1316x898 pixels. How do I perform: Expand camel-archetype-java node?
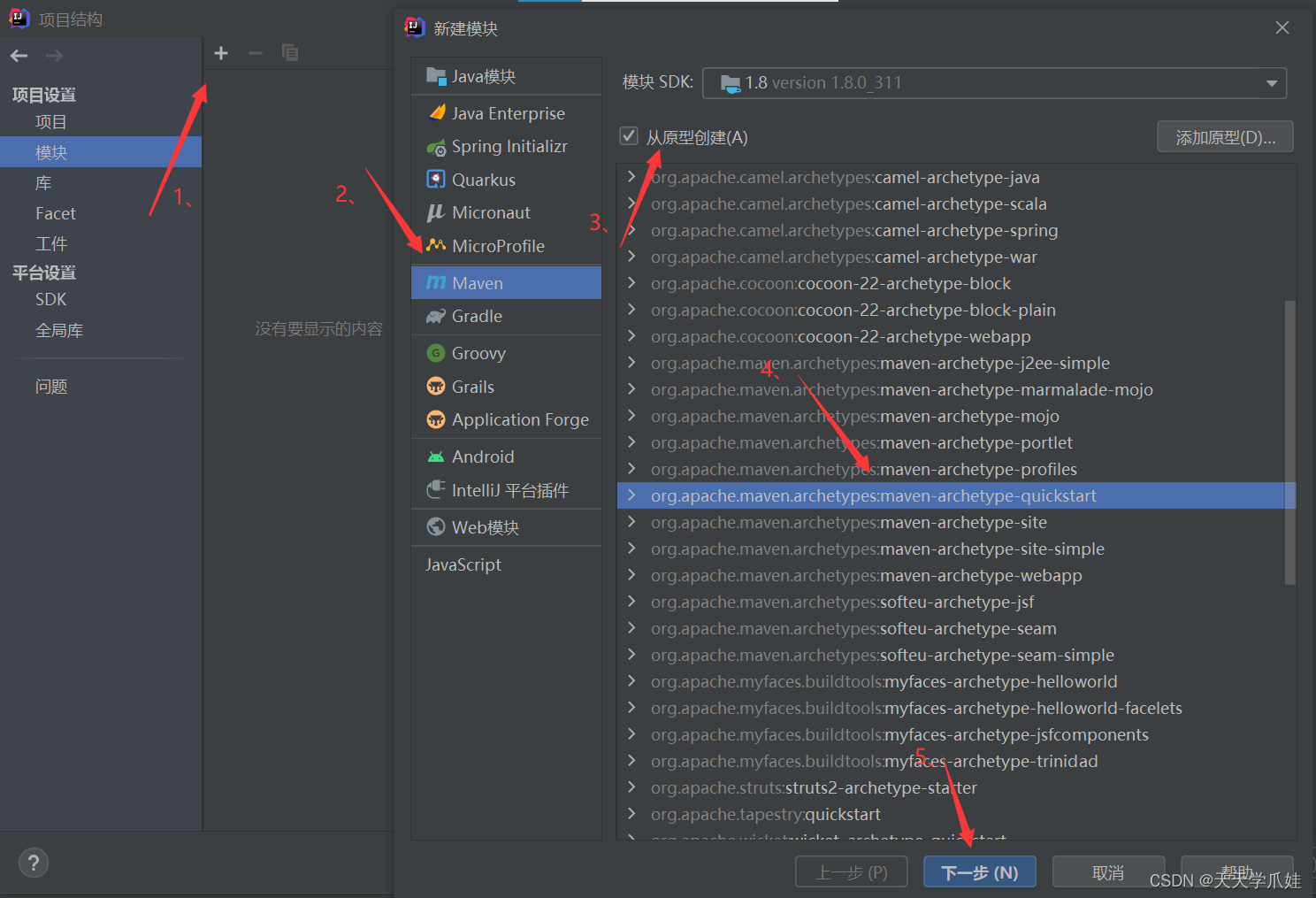[x=631, y=177]
